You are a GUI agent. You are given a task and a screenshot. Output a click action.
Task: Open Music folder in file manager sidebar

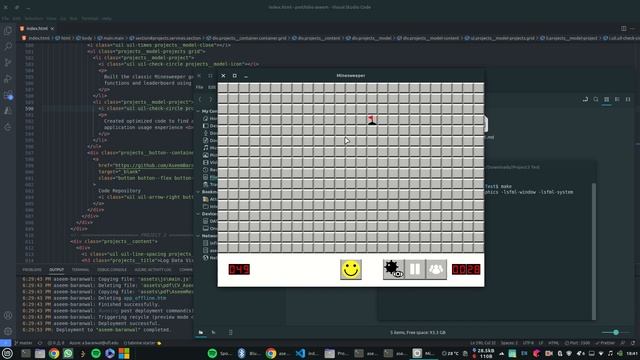coord(209,148)
